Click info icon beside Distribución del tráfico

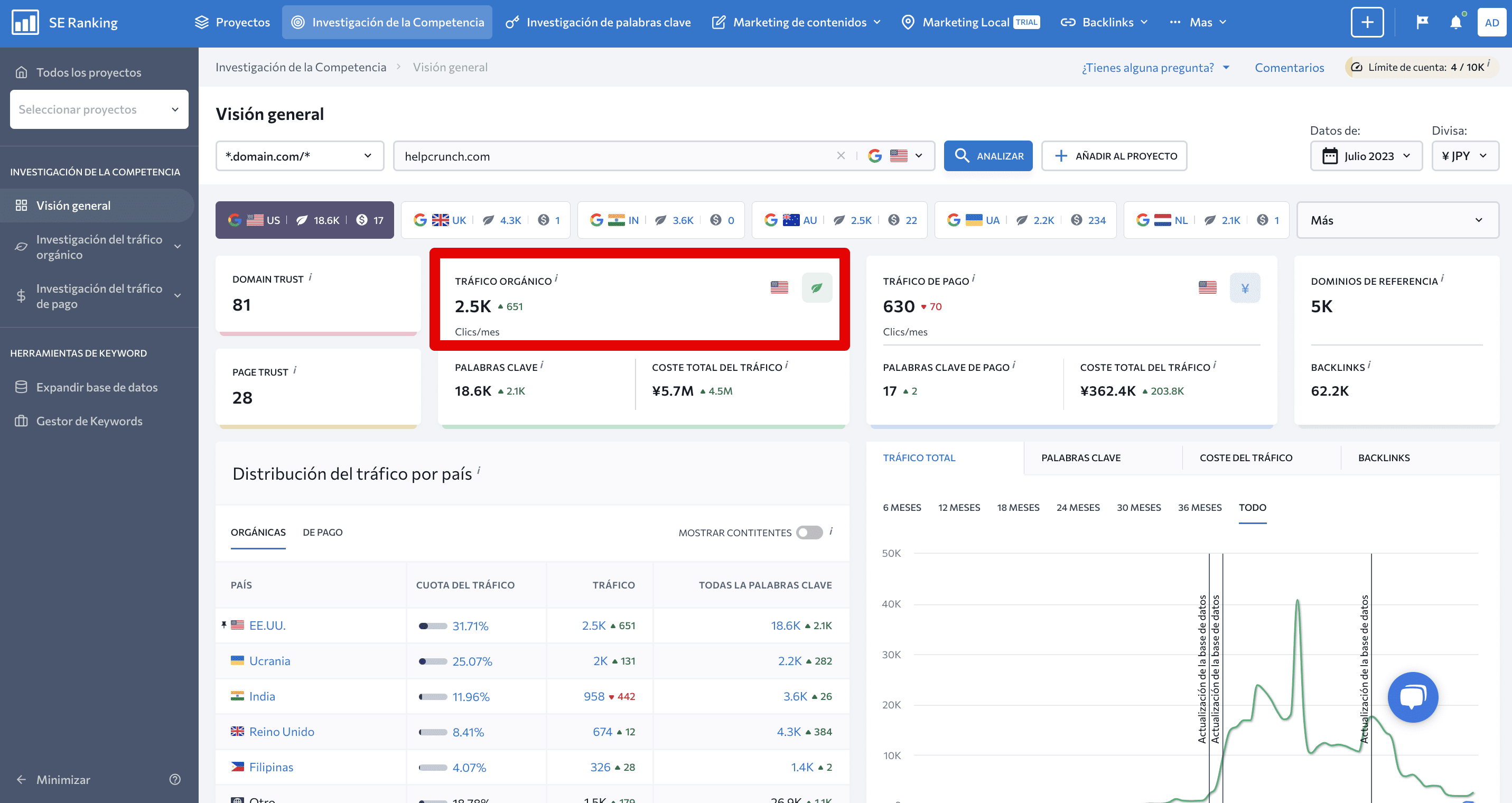tap(478, 470)
